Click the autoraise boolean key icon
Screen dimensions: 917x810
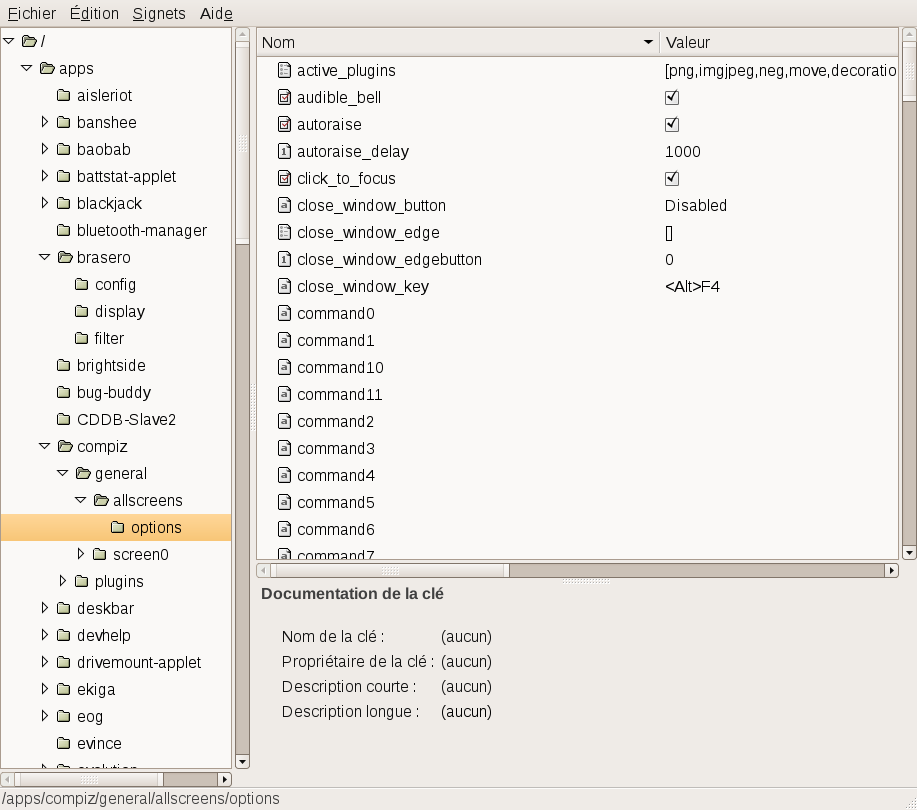pos(284,124)
